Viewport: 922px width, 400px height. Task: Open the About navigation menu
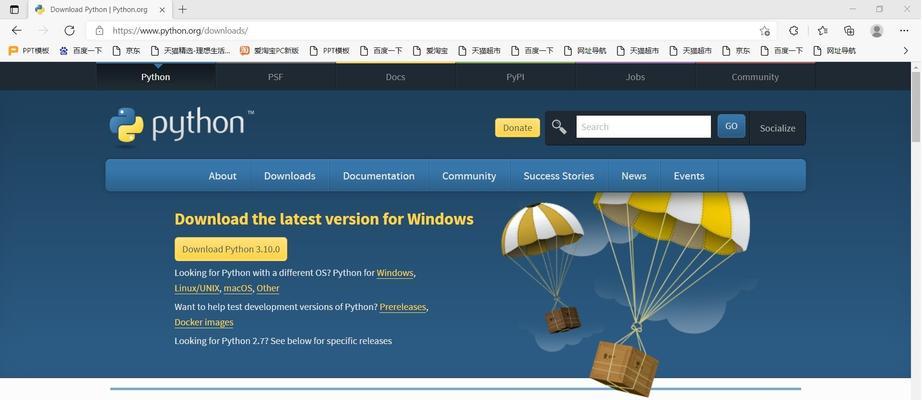(x=222, y=176)
